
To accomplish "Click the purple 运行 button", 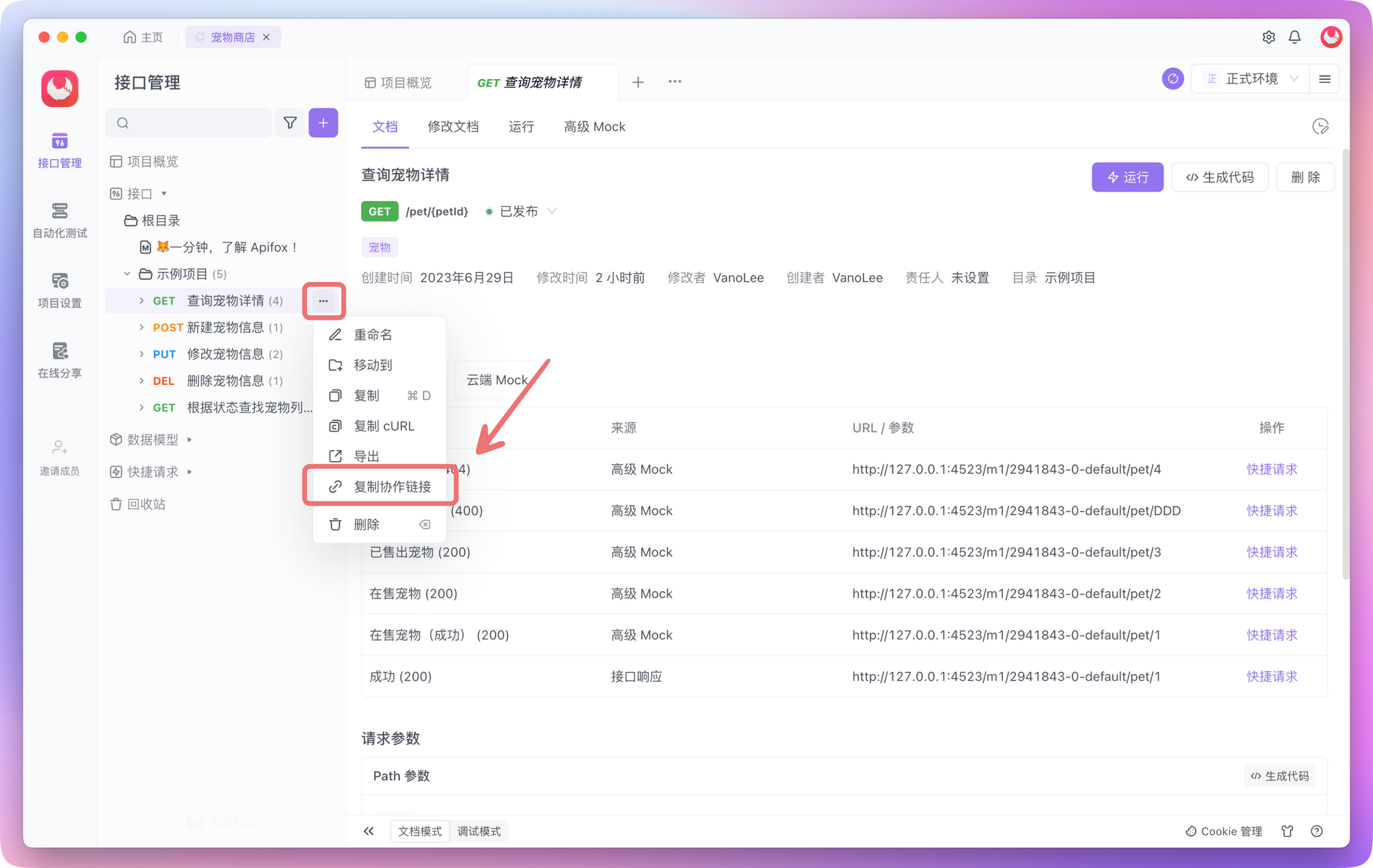I will pyautogui.click(x=1127, y=177).
